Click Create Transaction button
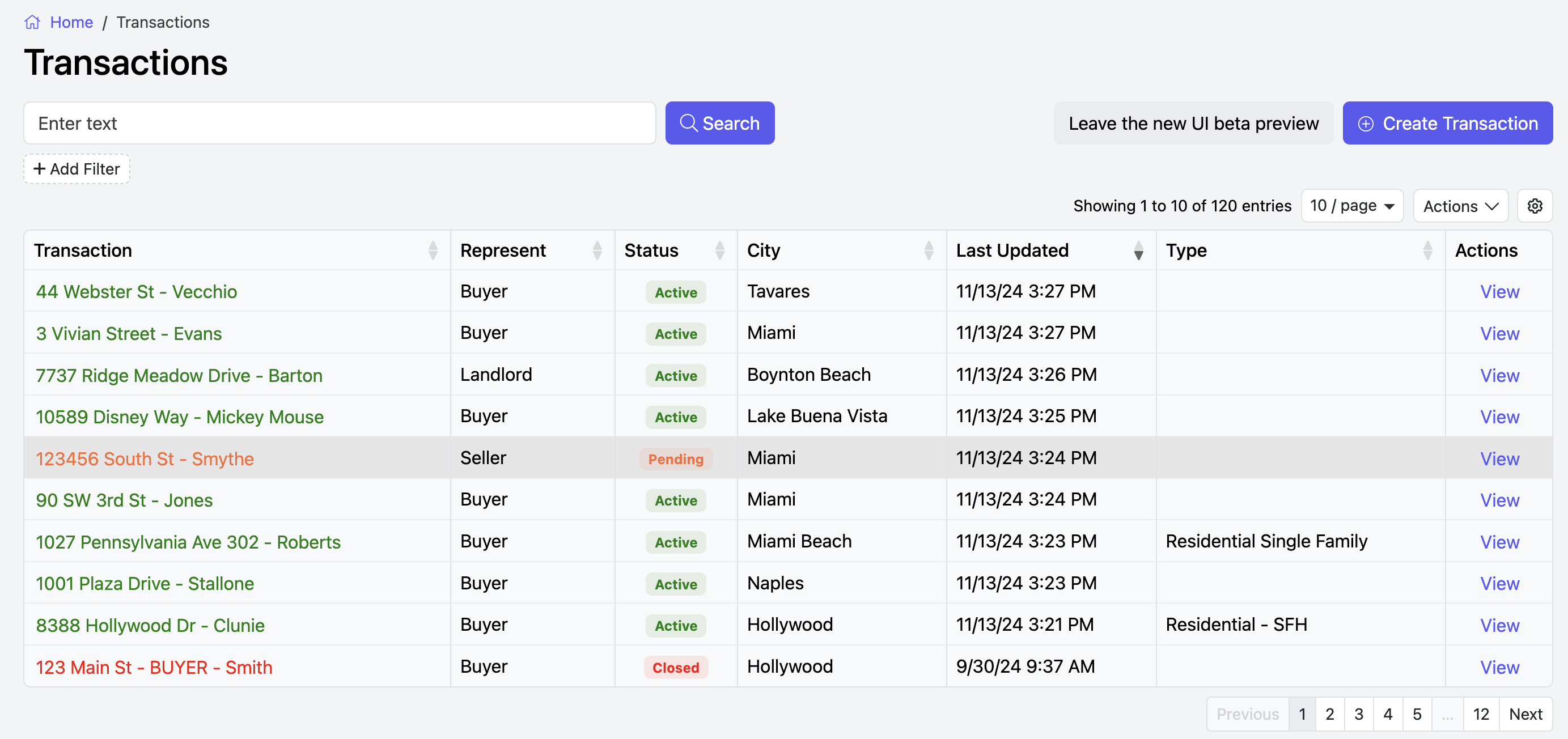The image size is (1568, 739). [x=1447, y=124]
